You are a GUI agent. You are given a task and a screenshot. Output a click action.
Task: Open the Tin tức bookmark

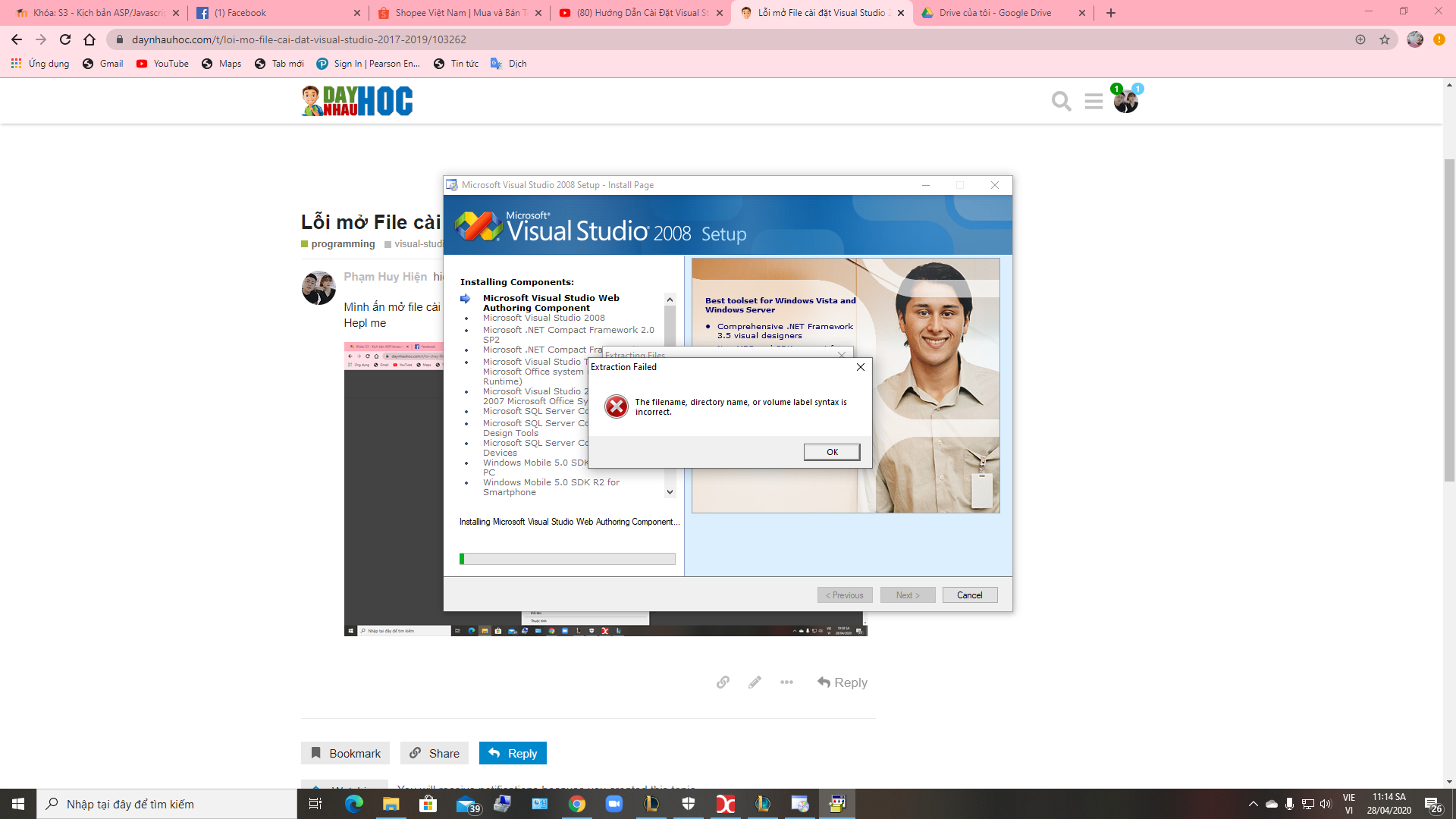click(x=456, y=64)
